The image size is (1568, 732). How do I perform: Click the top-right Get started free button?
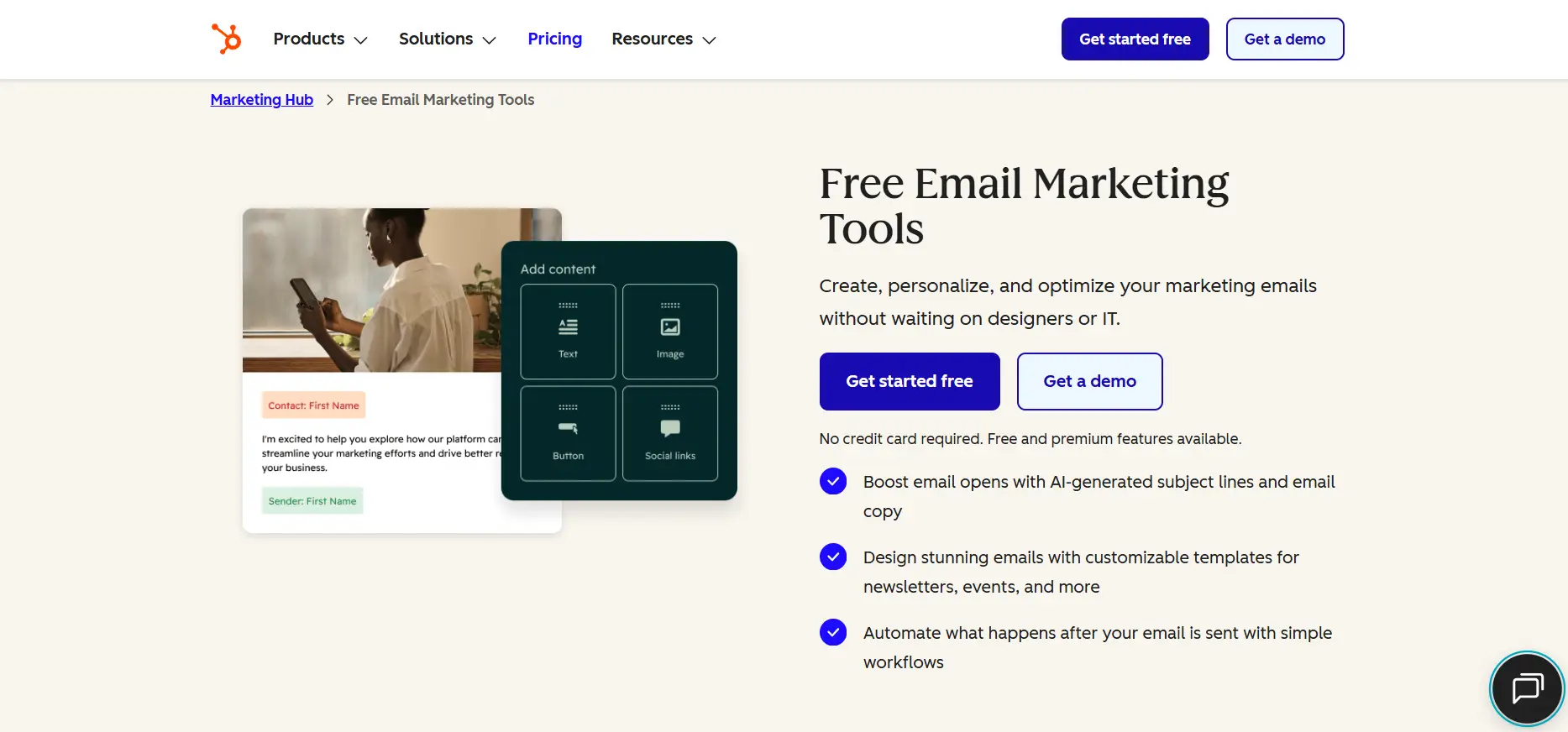[1135, 39]
